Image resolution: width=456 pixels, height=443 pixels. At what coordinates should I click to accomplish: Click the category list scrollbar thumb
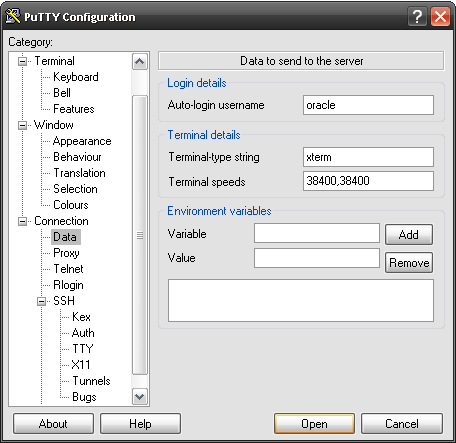pos(140,235)
